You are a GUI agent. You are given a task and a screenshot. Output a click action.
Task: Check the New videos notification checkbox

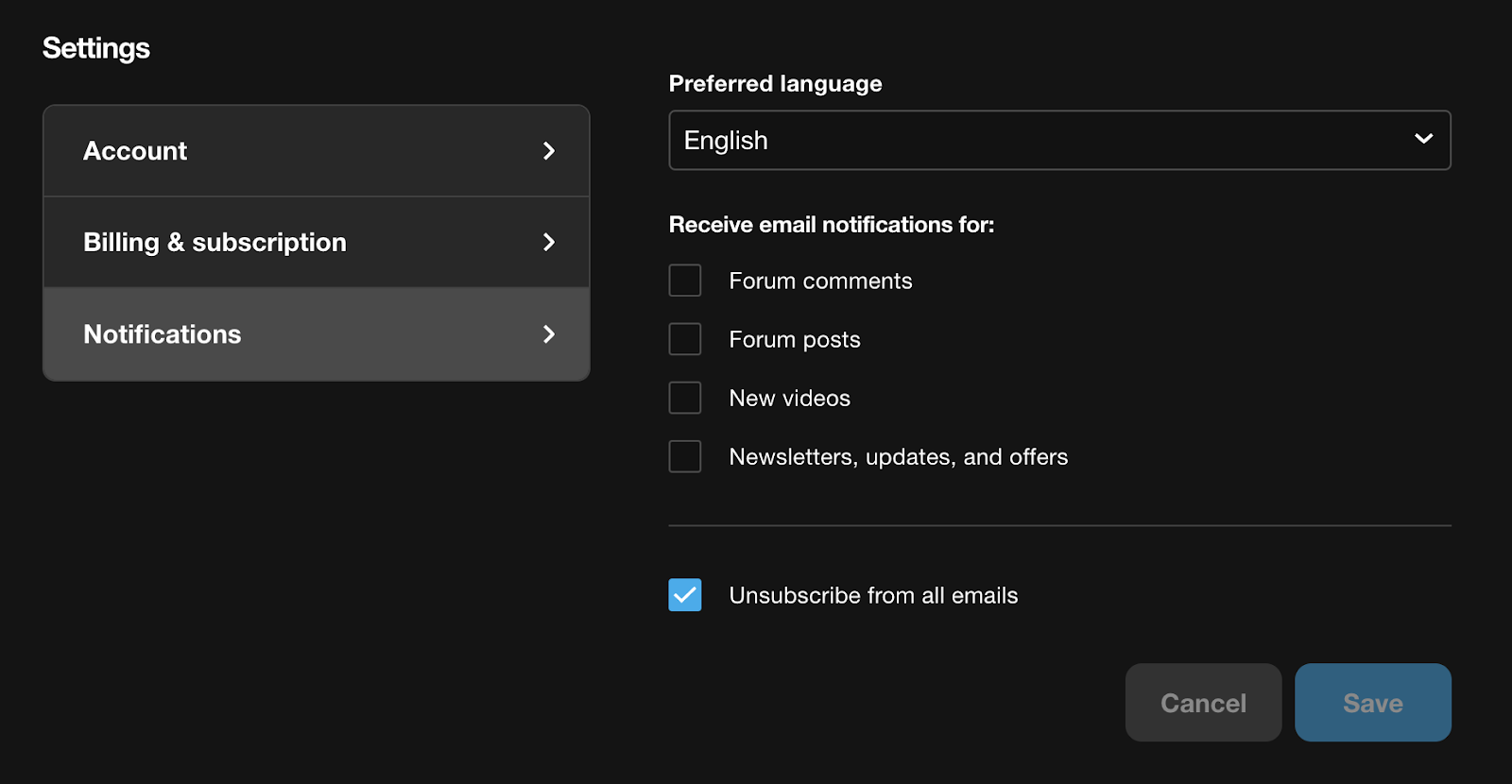click(x=685, y=398)
